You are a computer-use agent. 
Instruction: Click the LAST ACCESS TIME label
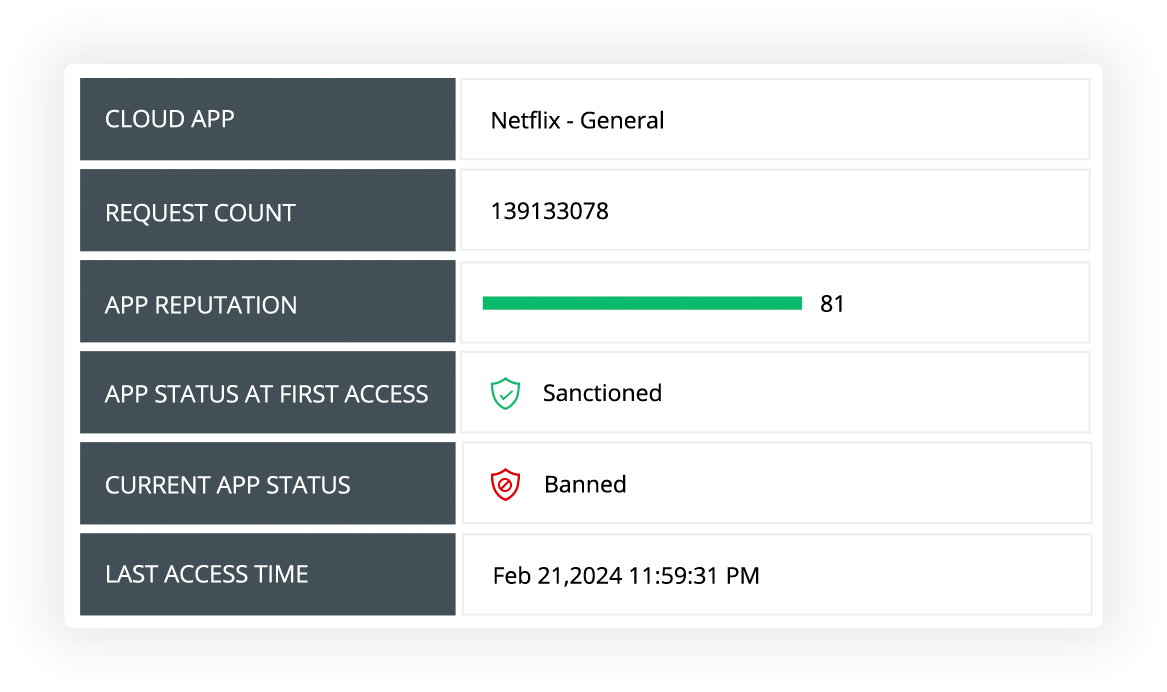(x=207, y=575)
